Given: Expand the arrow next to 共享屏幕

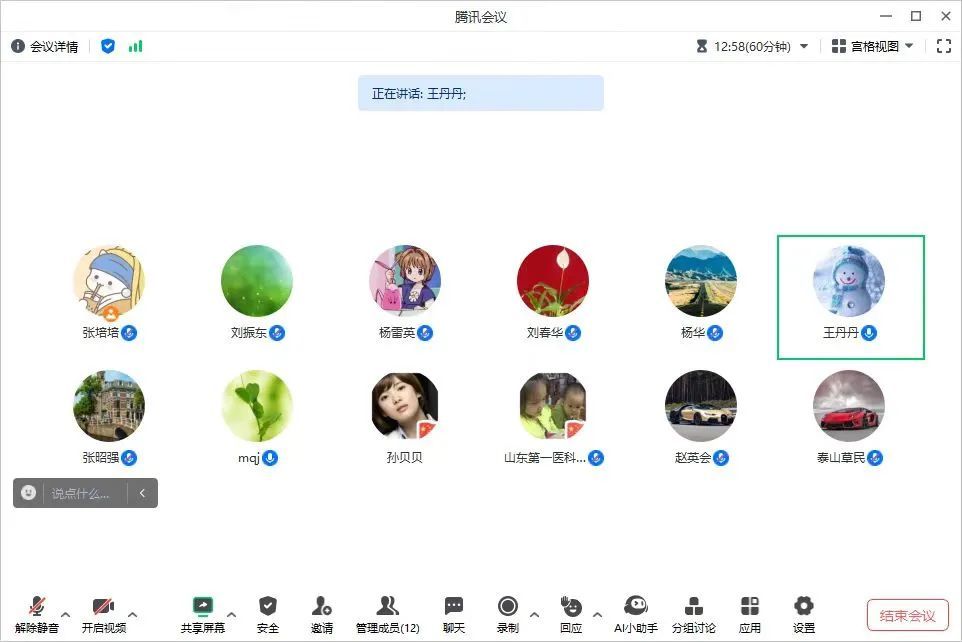Looking at the screenshot, I should click(232, 614).
